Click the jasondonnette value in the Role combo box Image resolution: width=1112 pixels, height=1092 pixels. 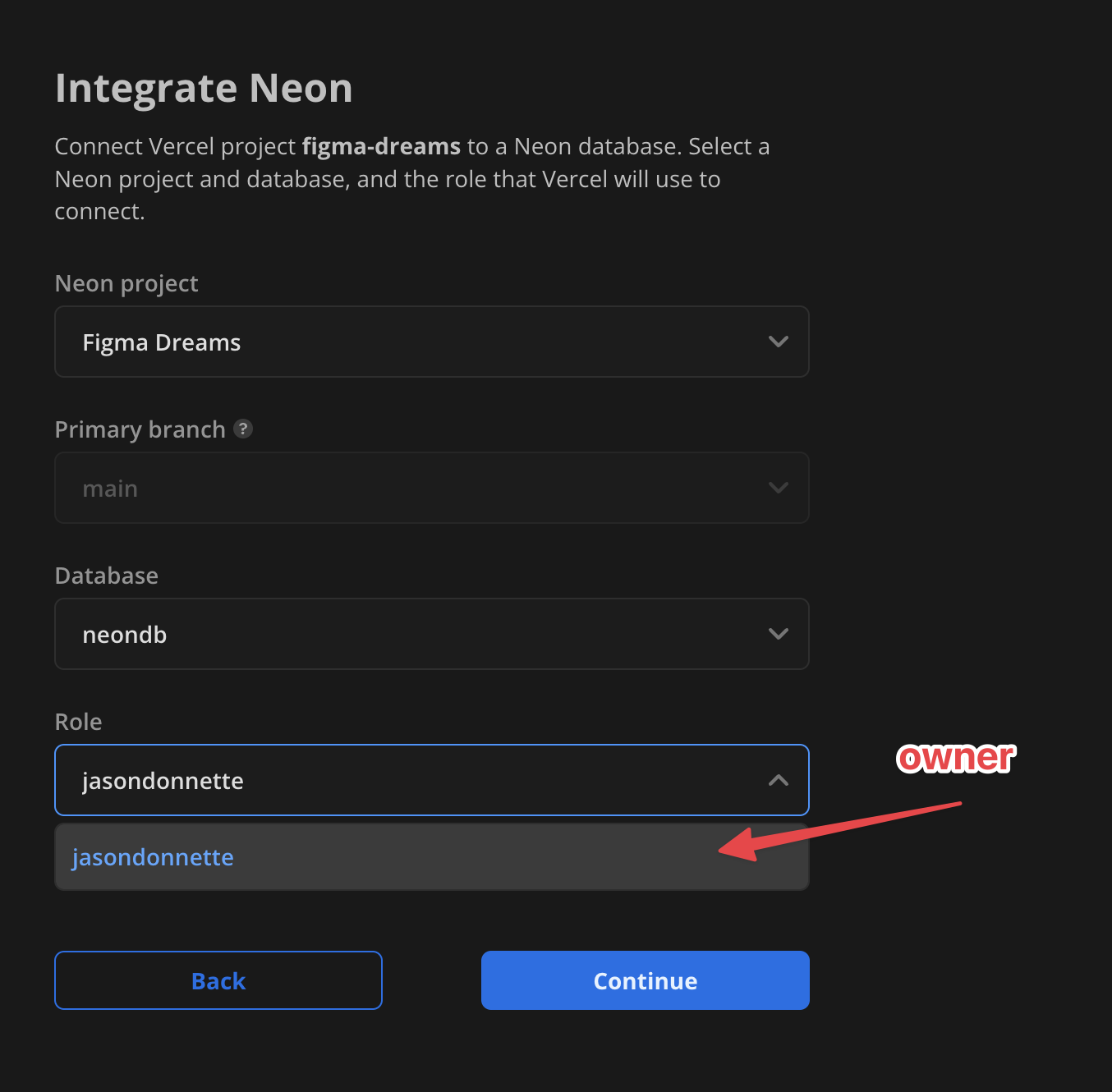coord(163,781)
